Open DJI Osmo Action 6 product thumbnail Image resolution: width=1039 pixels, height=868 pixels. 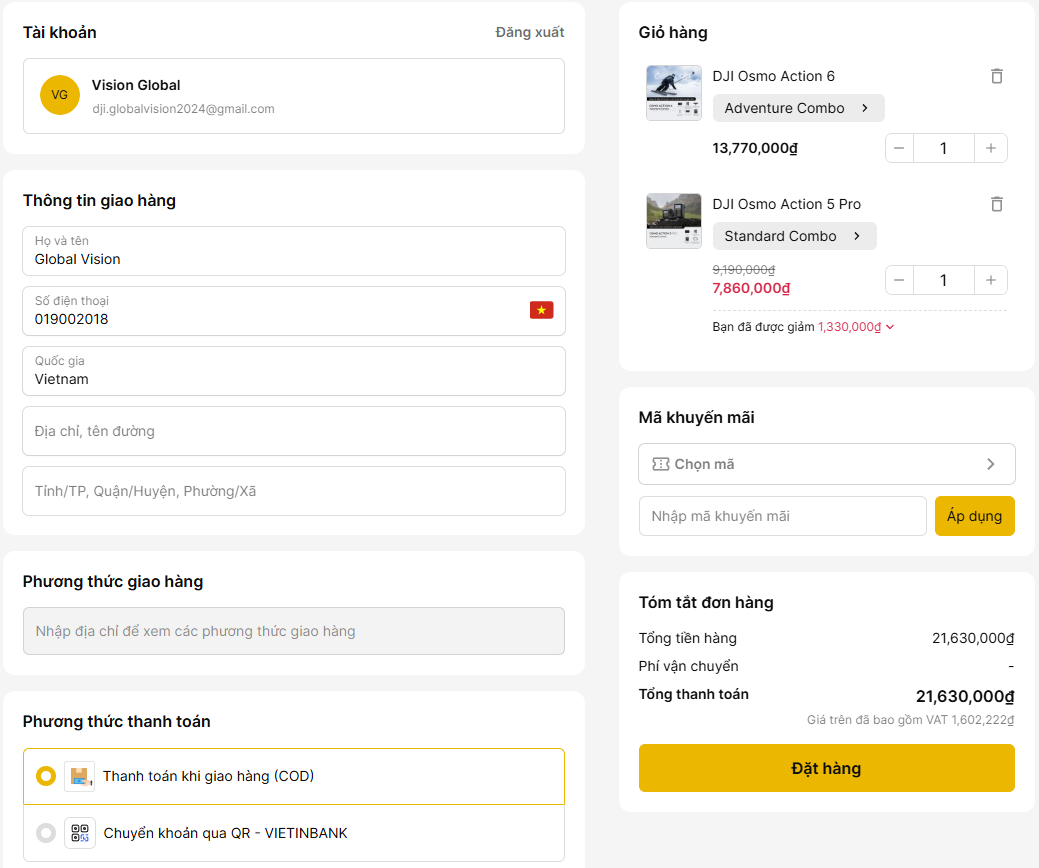673,93
